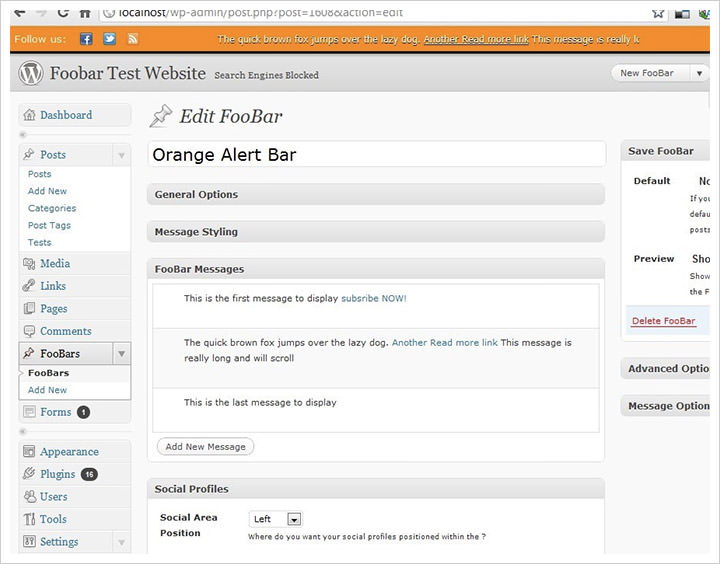This screenshot has width=720, height=564.
Task: Open the Pages menu item
Action: (x=54, y=309)
